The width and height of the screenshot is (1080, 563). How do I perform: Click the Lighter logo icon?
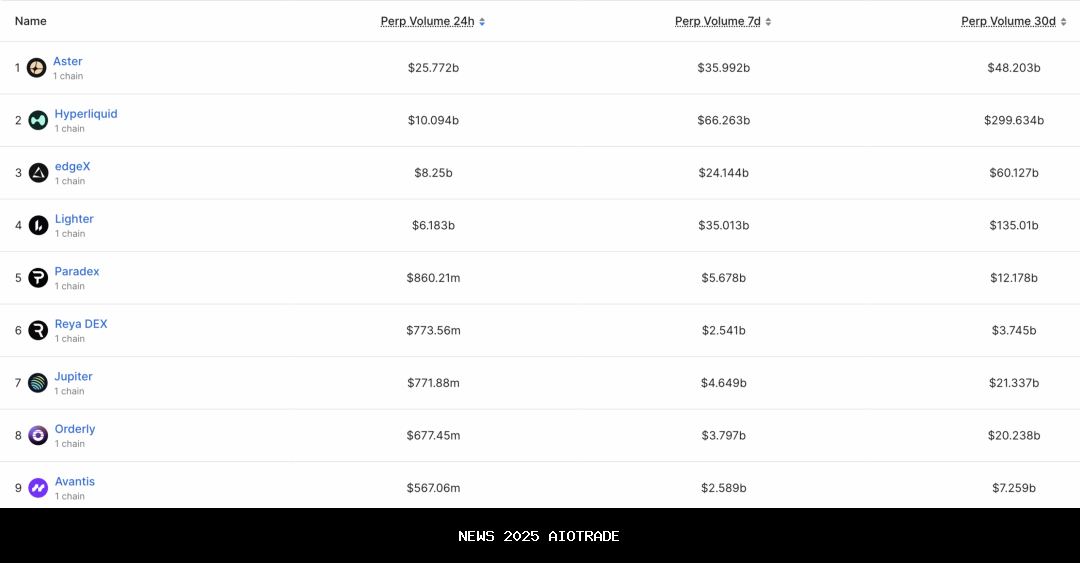point(38,225)
